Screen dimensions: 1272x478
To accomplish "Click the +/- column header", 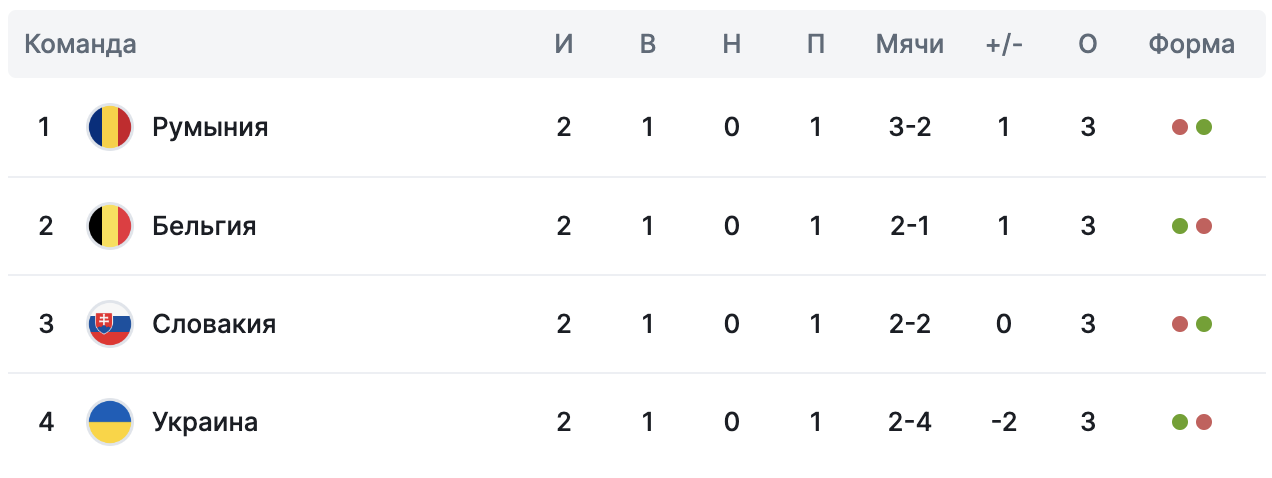I will coord(1004,45).
